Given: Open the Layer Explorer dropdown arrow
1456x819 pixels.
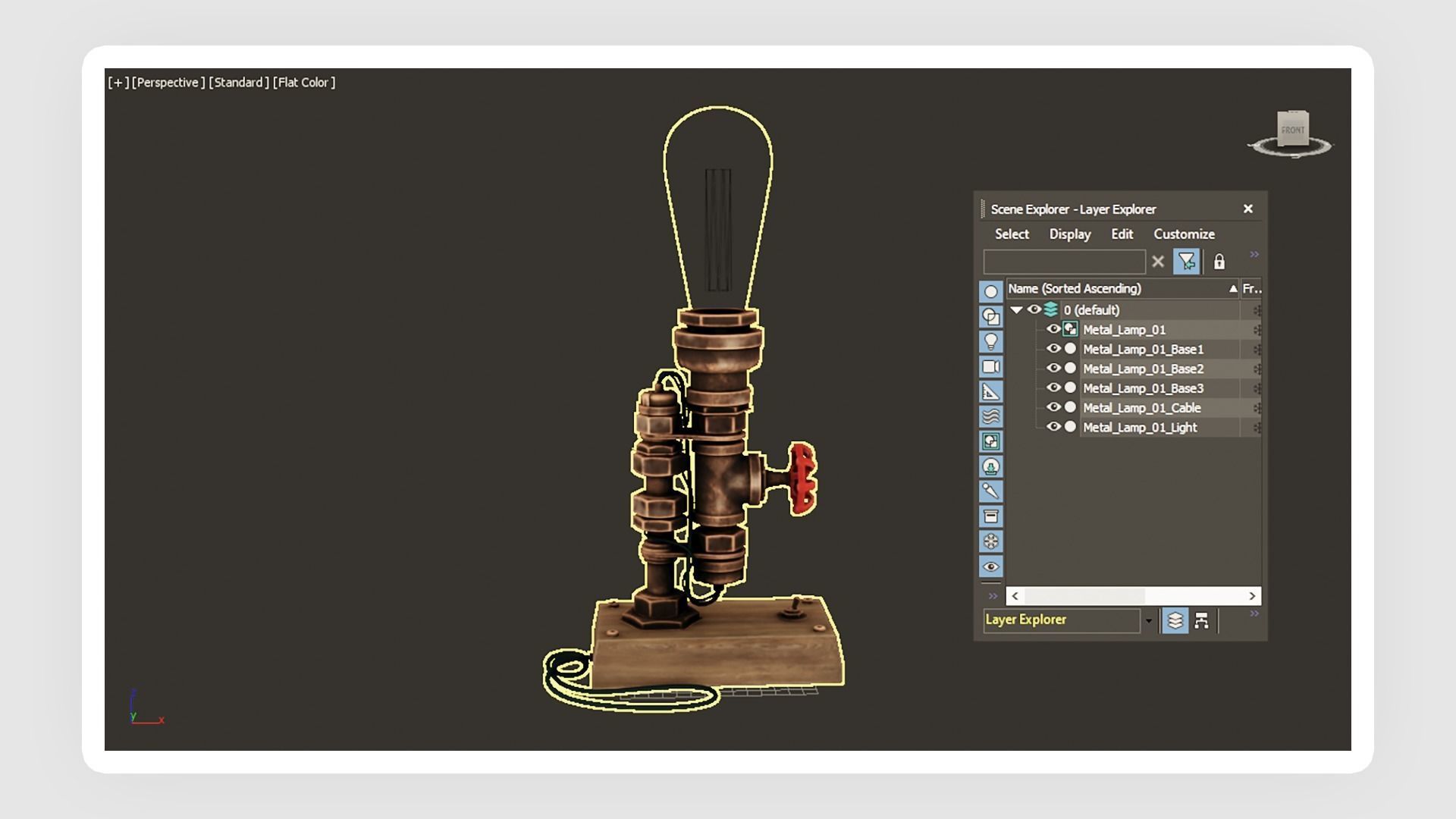Looking at the screenshot, I should click(x=1149, y=621).
